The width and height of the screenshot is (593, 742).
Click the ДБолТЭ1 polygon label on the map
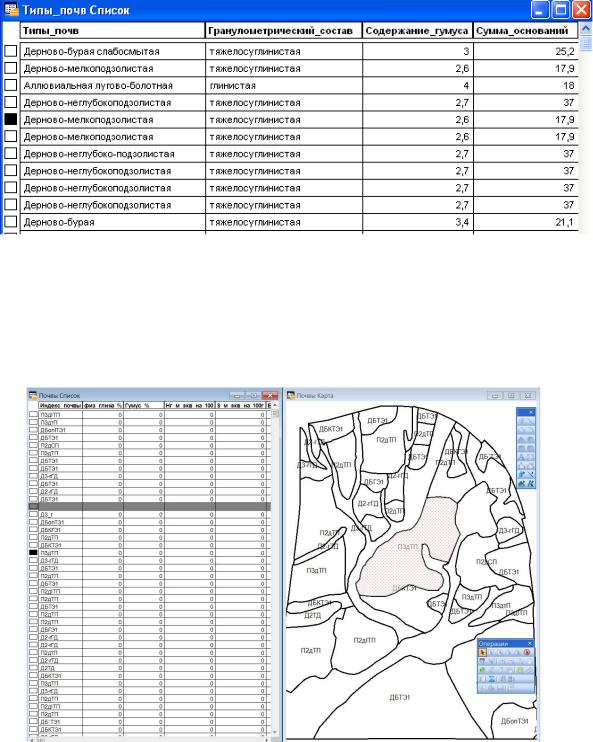tap(514, 721)
